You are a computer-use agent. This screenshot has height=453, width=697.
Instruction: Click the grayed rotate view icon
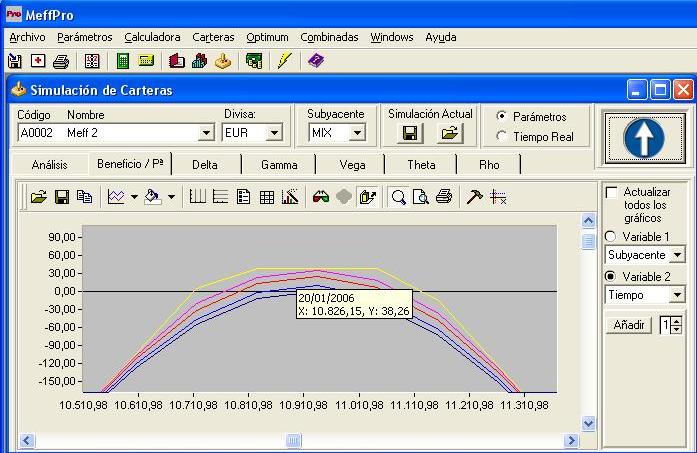344,196
